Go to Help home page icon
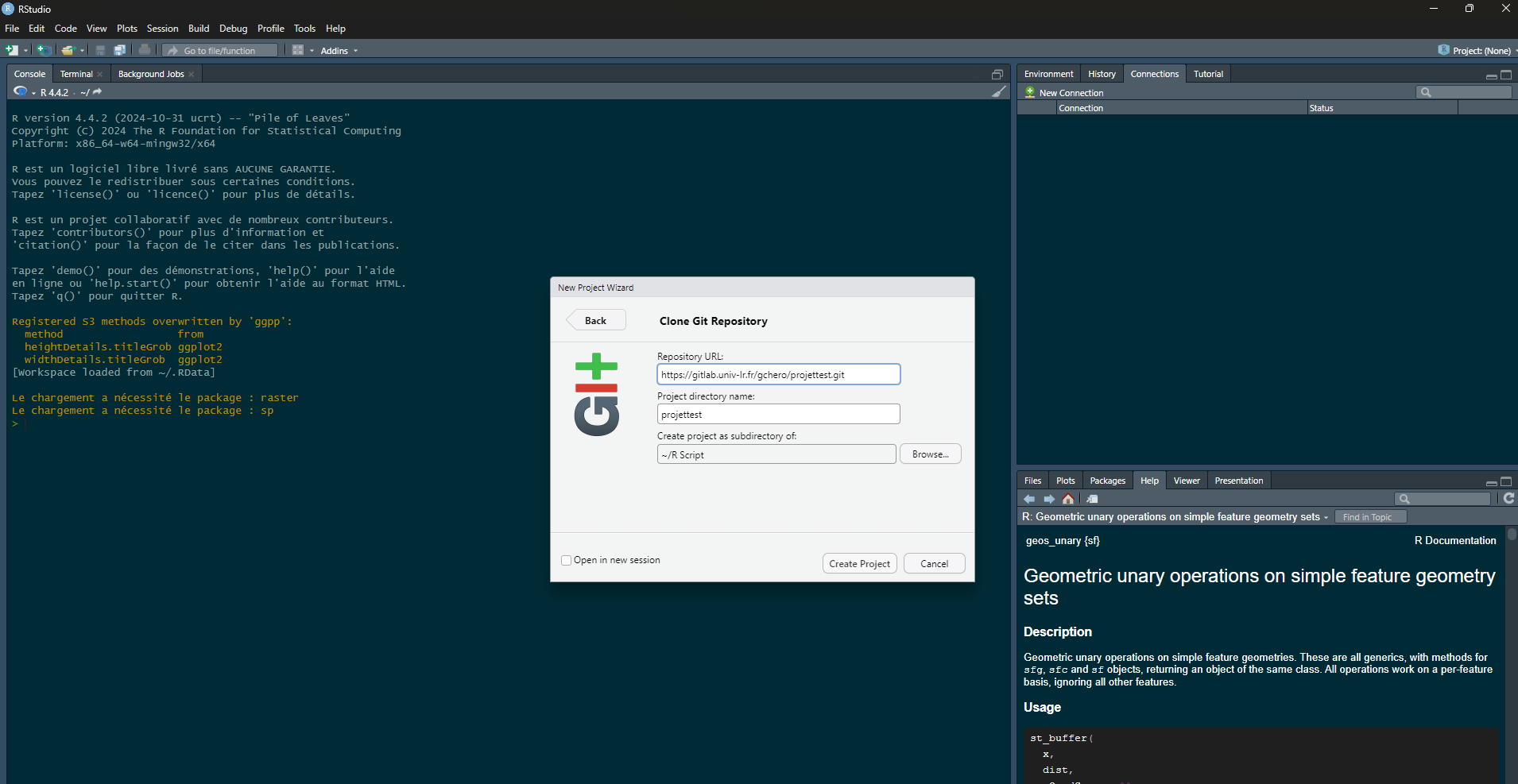Viewport: 1518px width, 784px height. (1068, 499)
